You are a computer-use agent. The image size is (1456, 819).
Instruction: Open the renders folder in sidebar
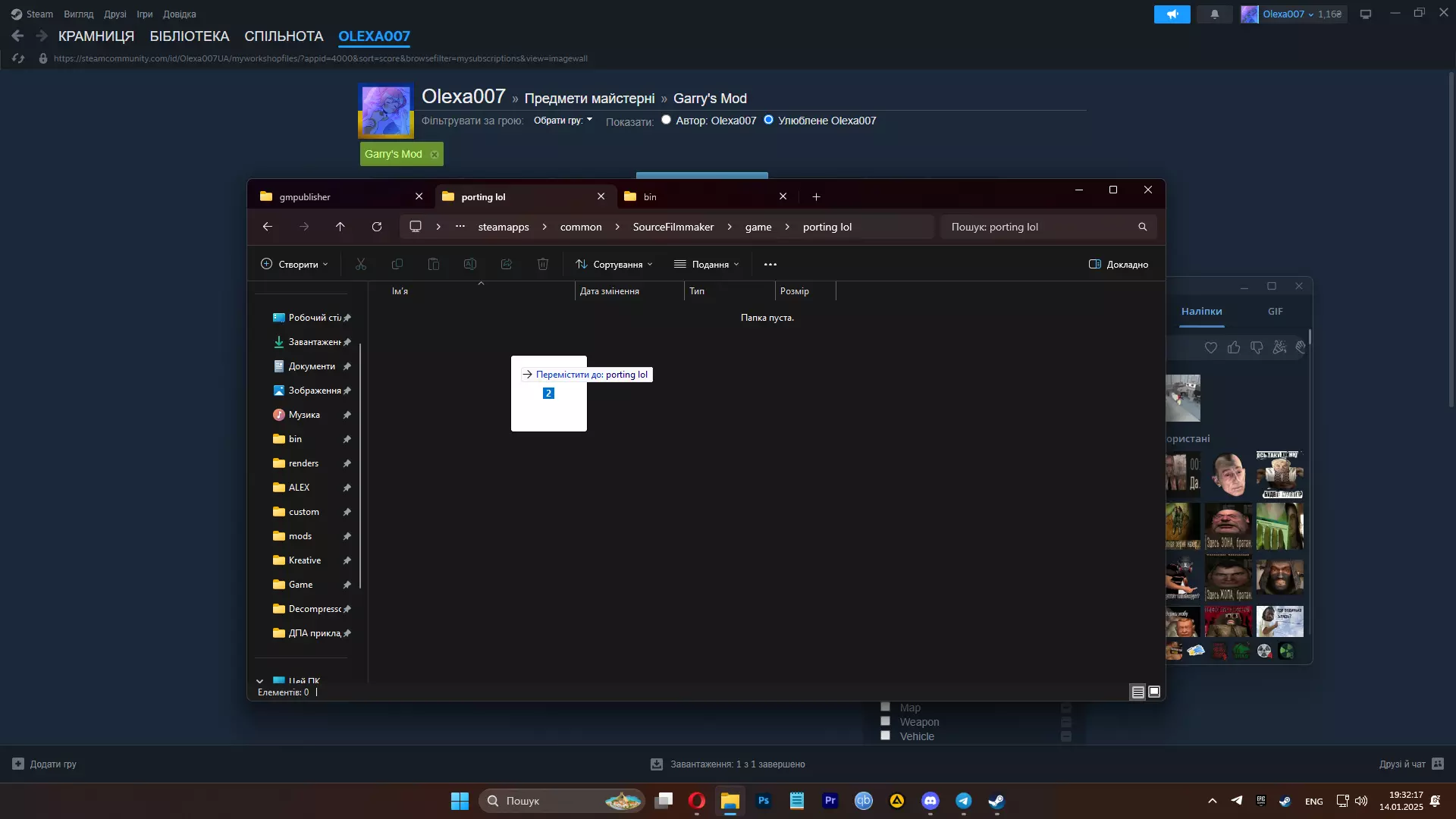point(303,463)
